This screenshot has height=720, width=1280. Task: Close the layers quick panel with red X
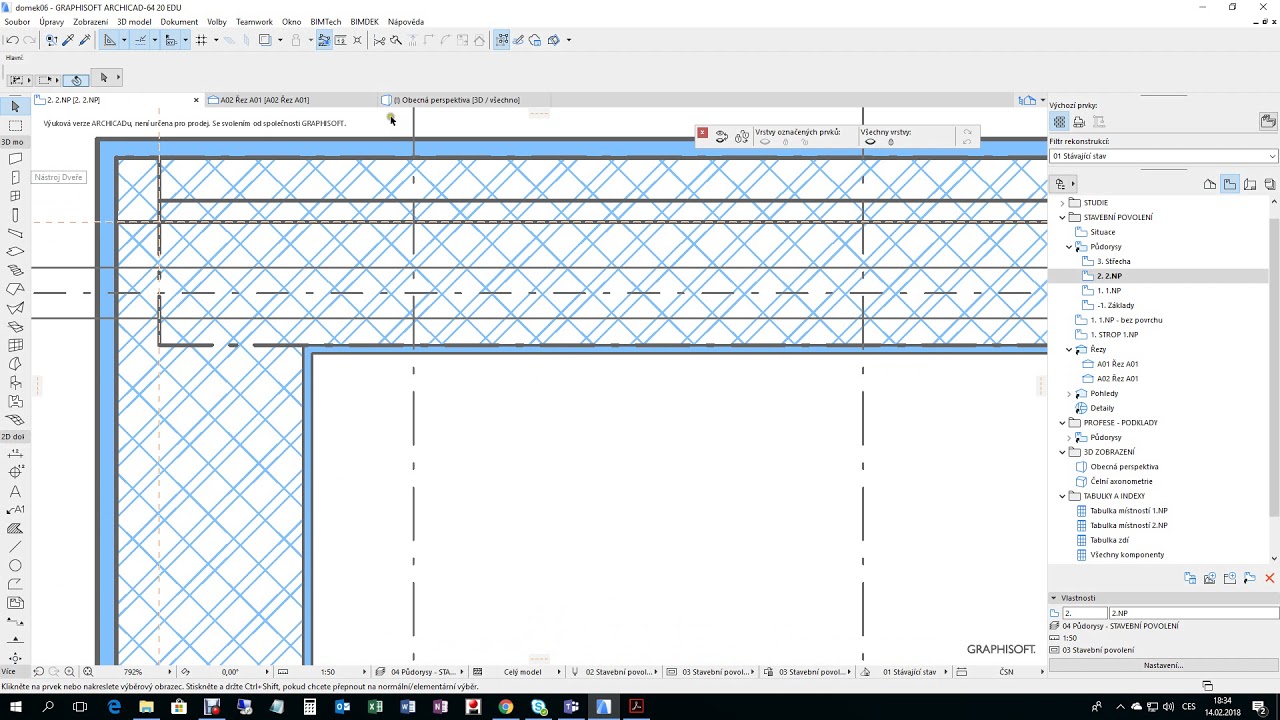(x=703, y=132)
